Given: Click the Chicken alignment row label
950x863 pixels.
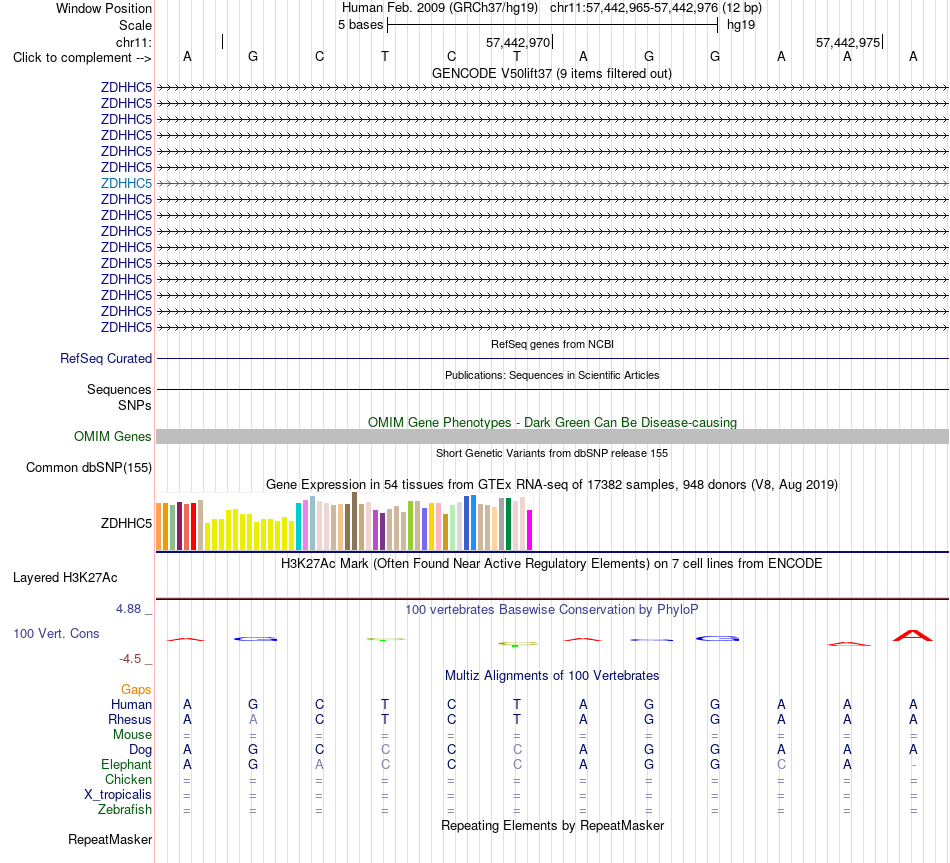Looking at the screenshot, I should click(128, 779).
